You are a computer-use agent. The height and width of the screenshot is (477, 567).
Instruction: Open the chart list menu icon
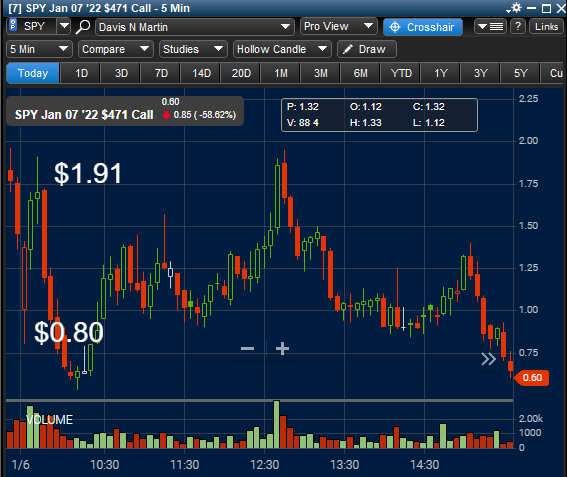click(491, 26)
